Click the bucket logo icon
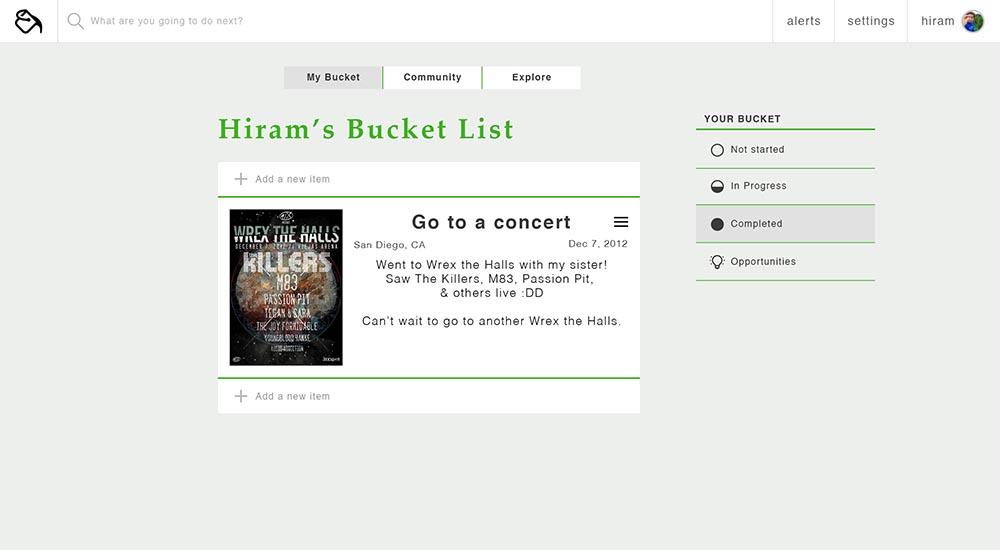This screenshot has width=1000, height=550. pyautogui.click(x=29, y=21)
